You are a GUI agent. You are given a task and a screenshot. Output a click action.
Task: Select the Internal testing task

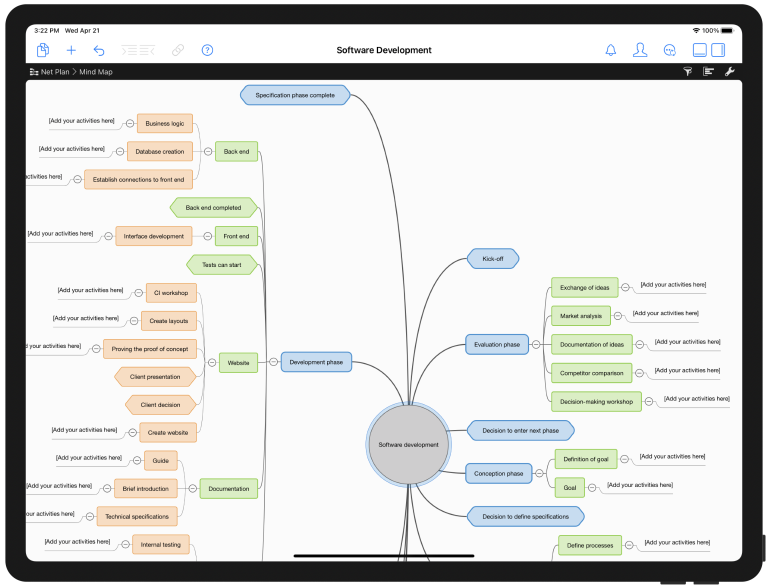tap(161, 544)
